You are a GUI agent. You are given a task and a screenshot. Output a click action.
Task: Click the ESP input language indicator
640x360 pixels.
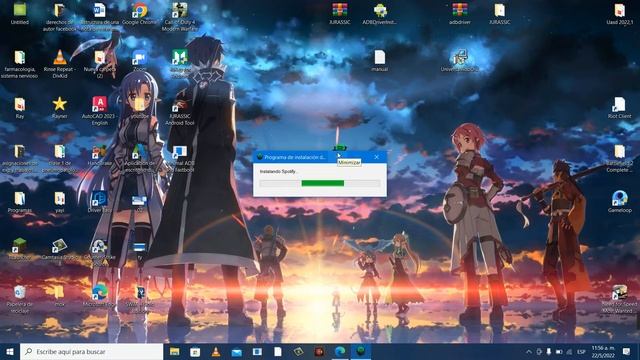[x=581, y=351]
